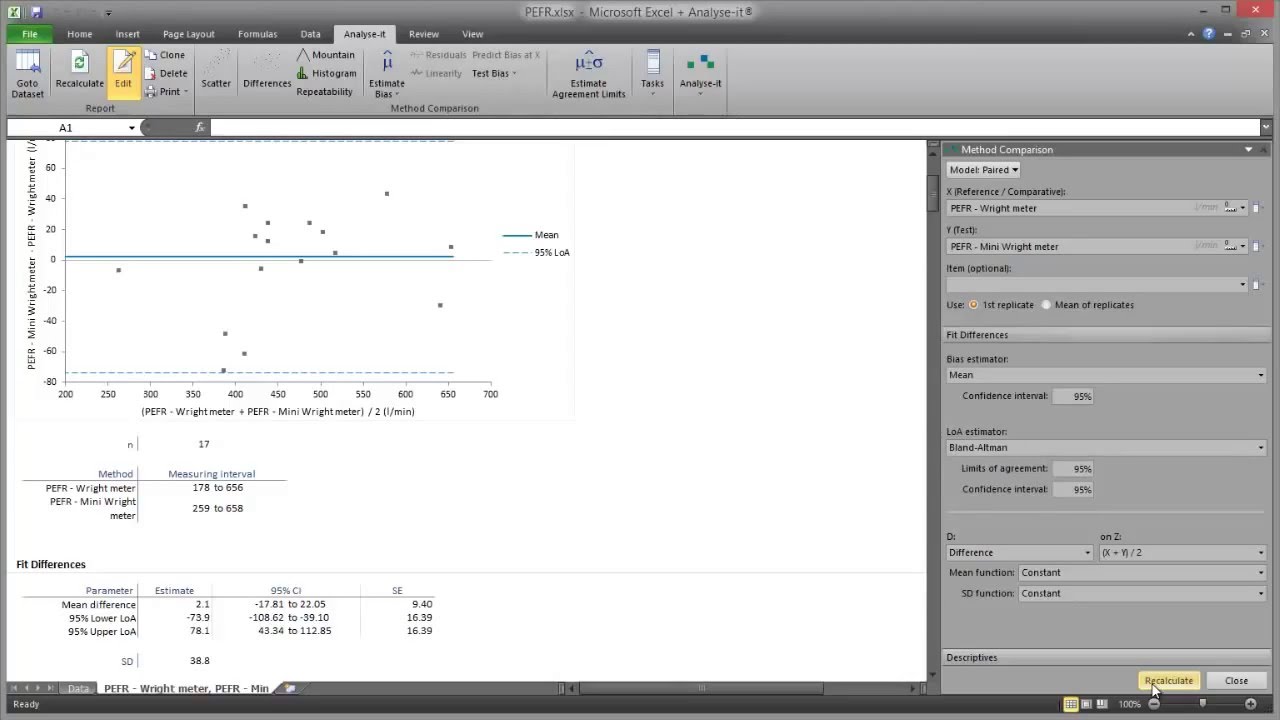The height and width of the screenshot is (720, 1280).
Task: Click the panel Recalculate button
Action: (1168, 680)
